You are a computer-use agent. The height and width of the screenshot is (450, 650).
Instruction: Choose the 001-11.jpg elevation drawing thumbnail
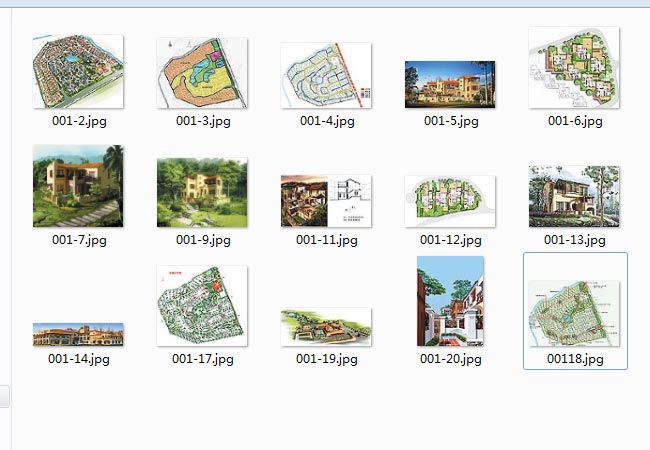coord(326,200)
